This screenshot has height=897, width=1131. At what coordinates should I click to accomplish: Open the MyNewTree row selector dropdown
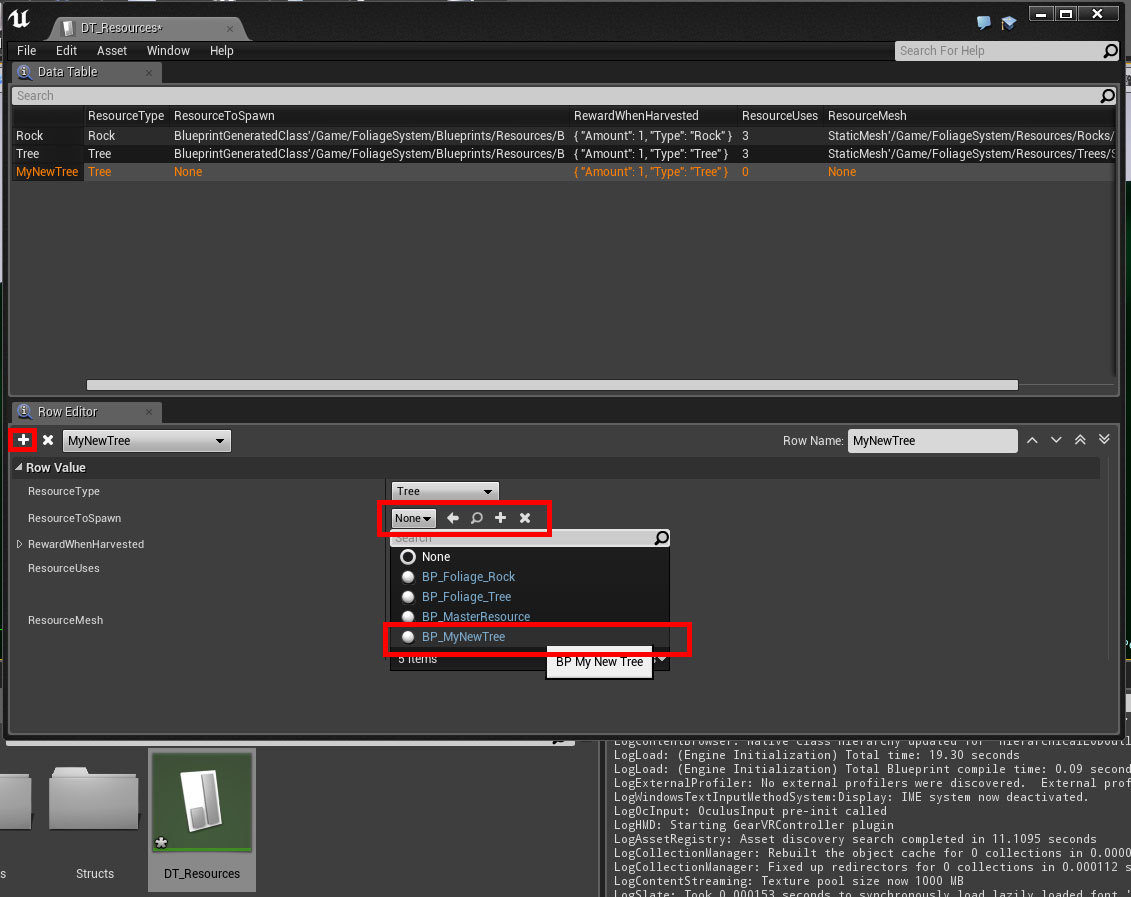click(x=146, y=441)
